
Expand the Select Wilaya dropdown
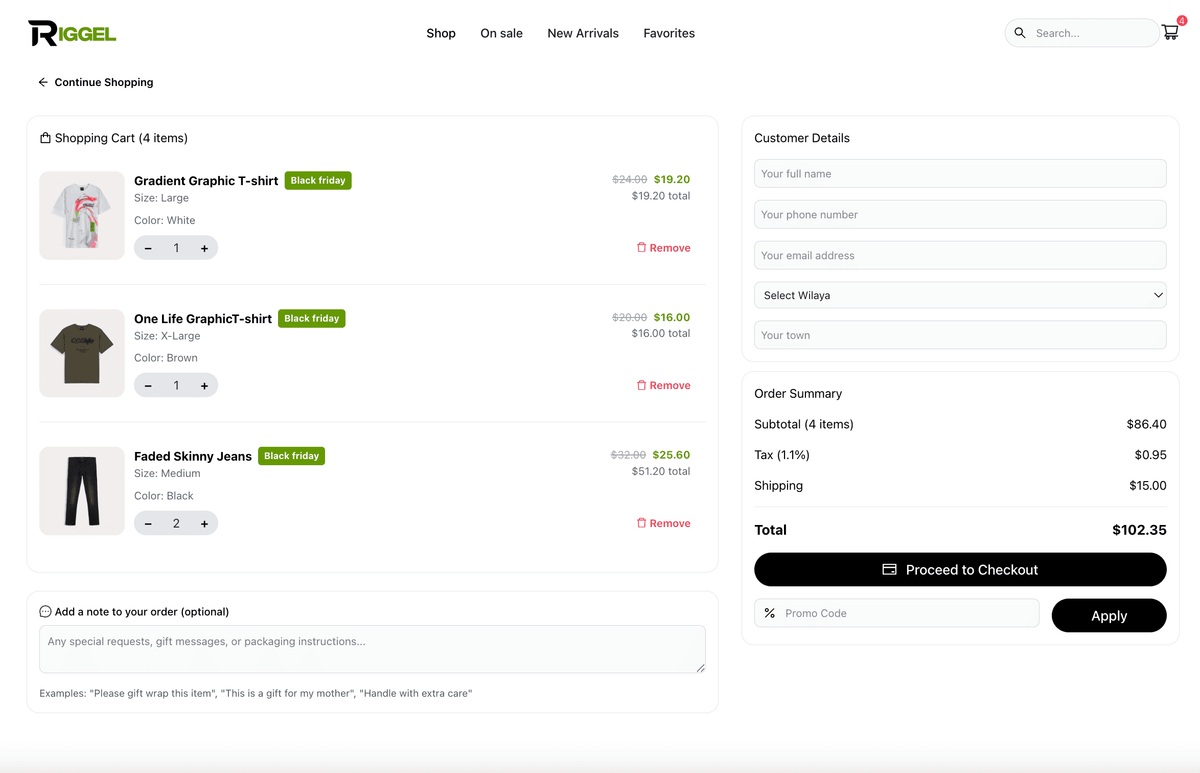(x=959, y=295)
